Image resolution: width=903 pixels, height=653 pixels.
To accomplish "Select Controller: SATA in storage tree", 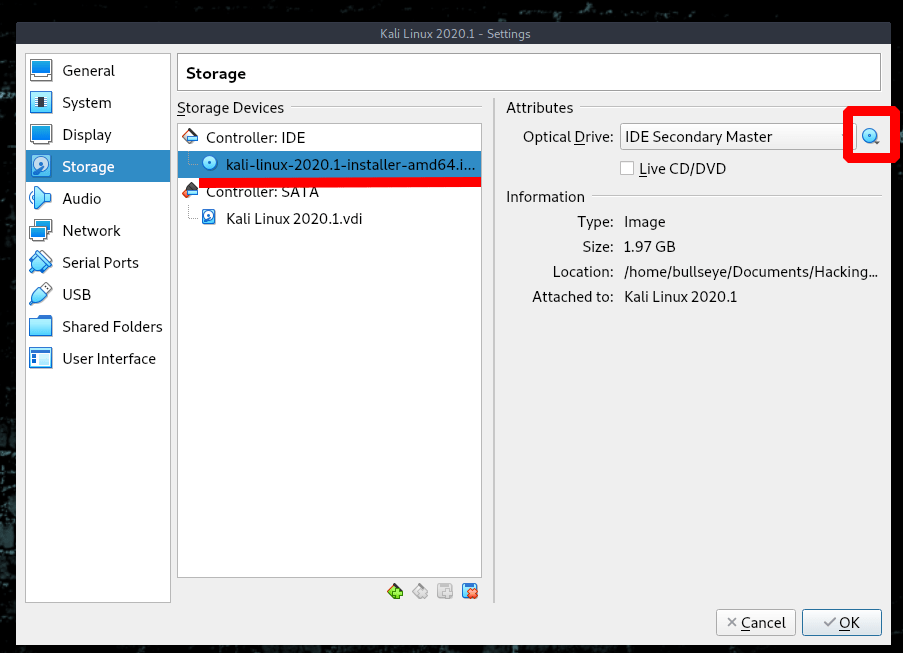I will pyautogui.click(x=329, y=192).
